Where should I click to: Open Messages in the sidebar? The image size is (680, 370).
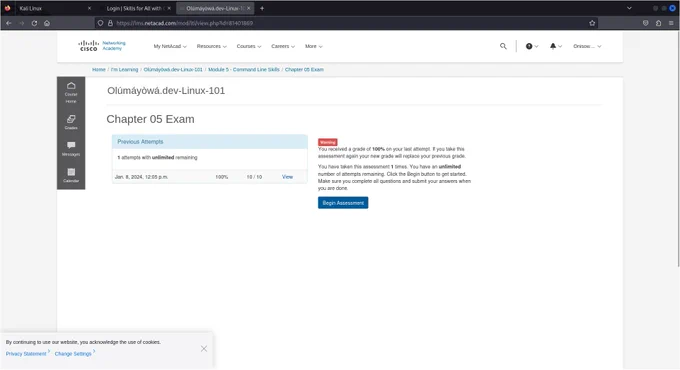point(71,148)
